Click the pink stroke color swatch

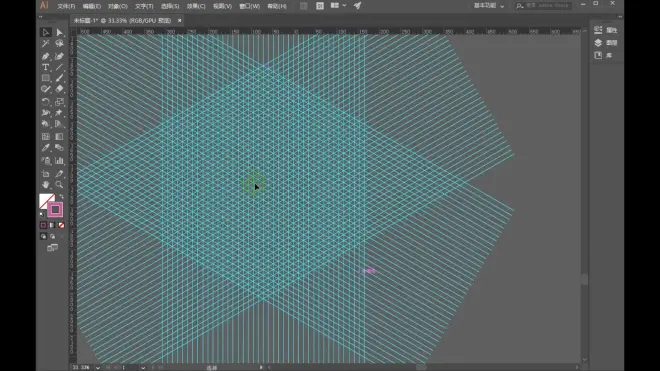55,209
